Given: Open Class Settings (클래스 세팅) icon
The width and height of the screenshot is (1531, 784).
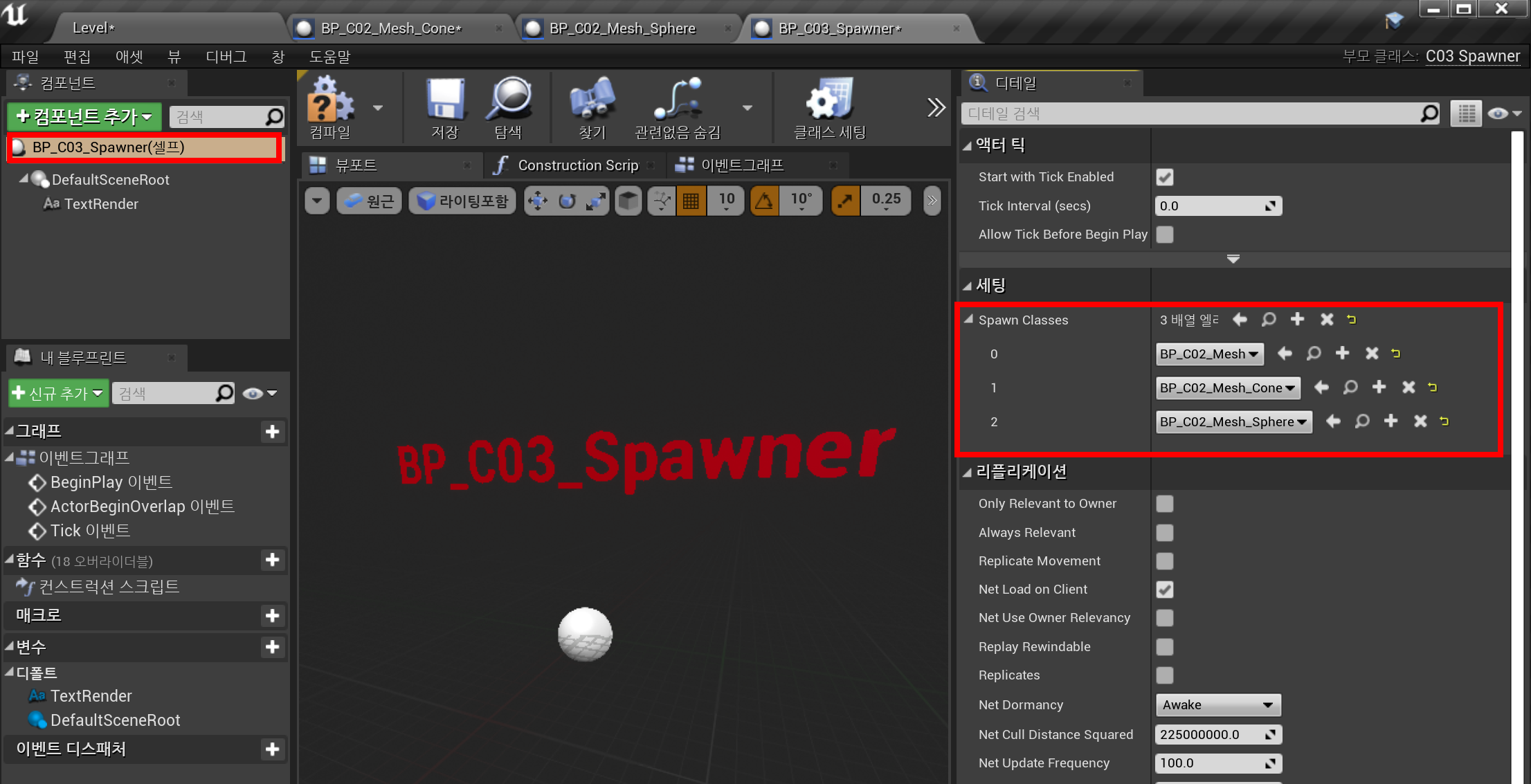Looking at the screenshot, I should point(829,101).
